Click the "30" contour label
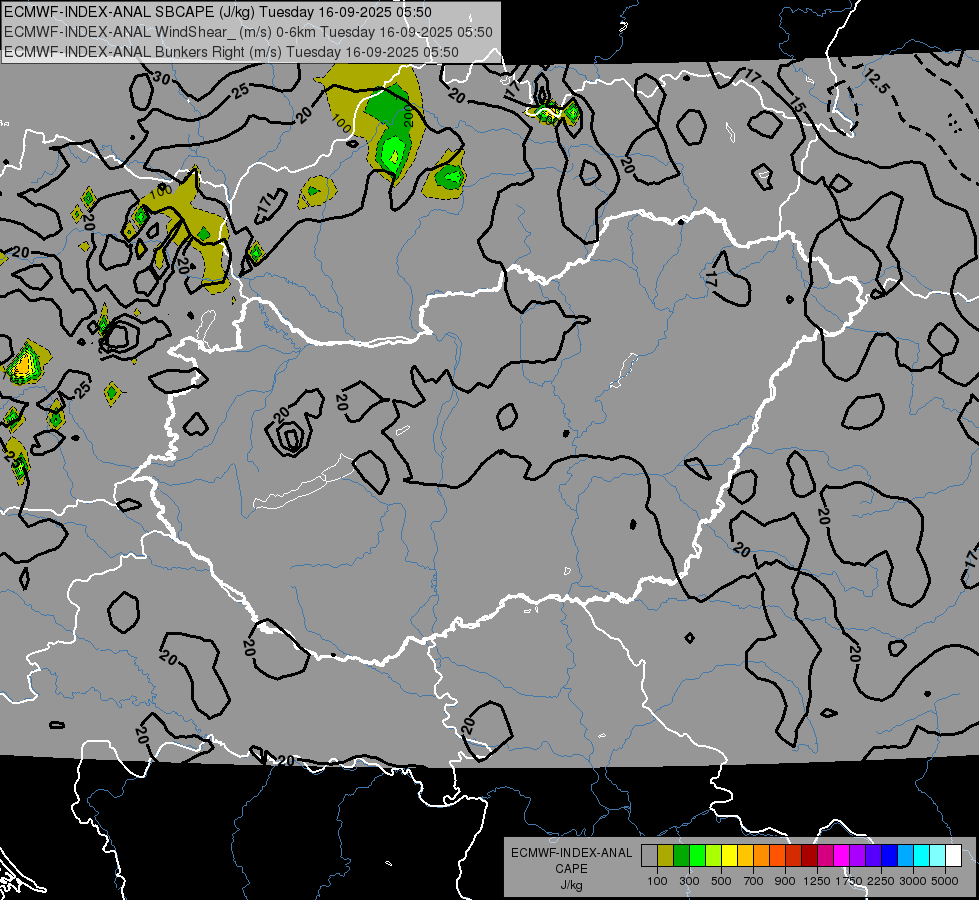This screenshot has height=900, width=979. 161,78
